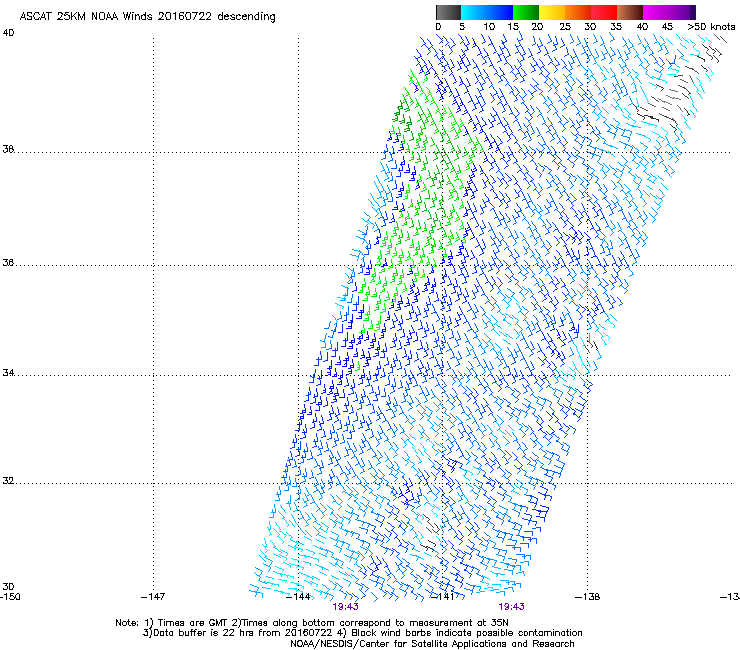The image size is (740, 650).
Task: Pick the green 15–20 knots legend color
Action: (x=526, y=12)
